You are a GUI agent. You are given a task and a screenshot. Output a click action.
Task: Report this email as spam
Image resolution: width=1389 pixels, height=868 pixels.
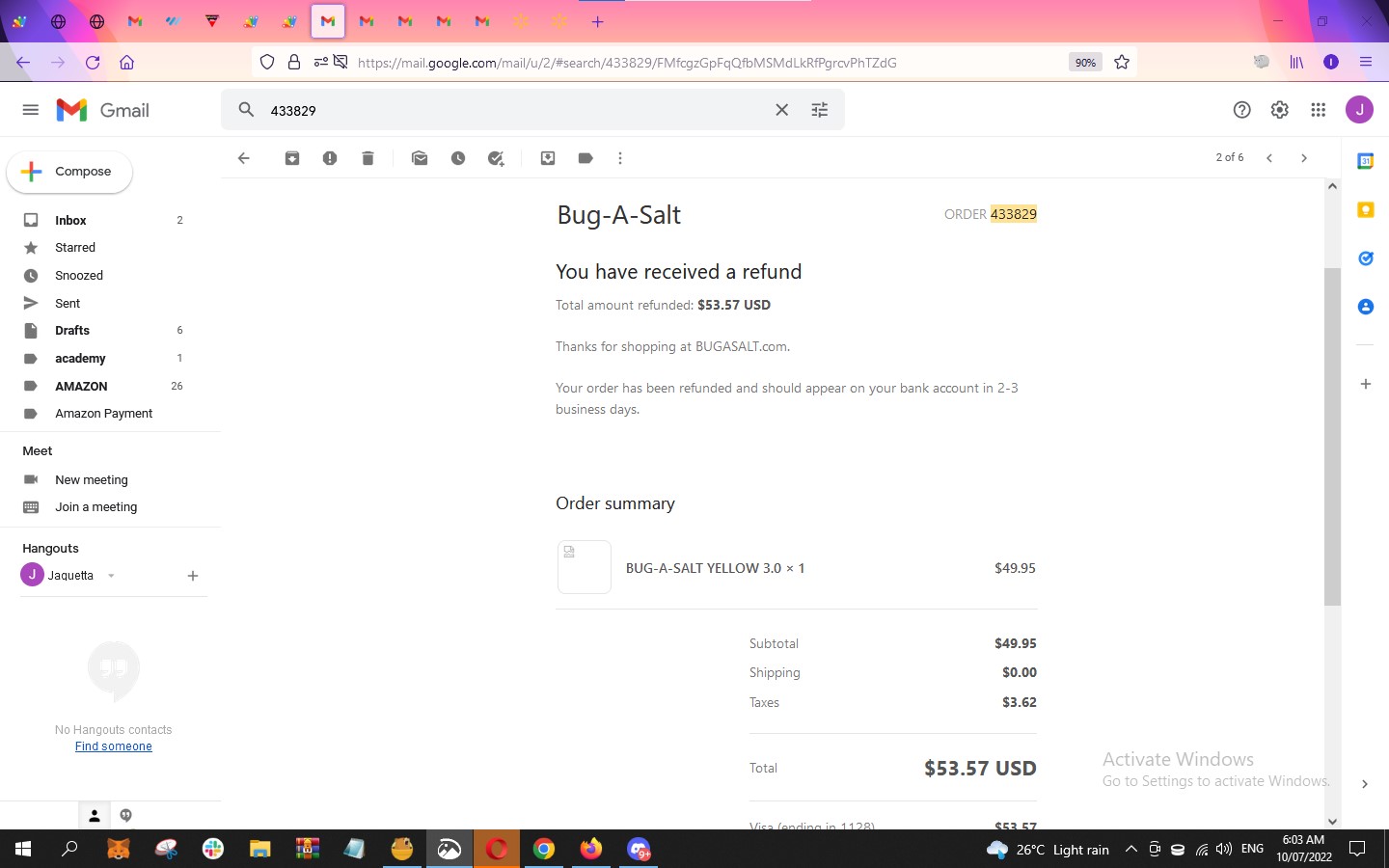pos(330,158)
